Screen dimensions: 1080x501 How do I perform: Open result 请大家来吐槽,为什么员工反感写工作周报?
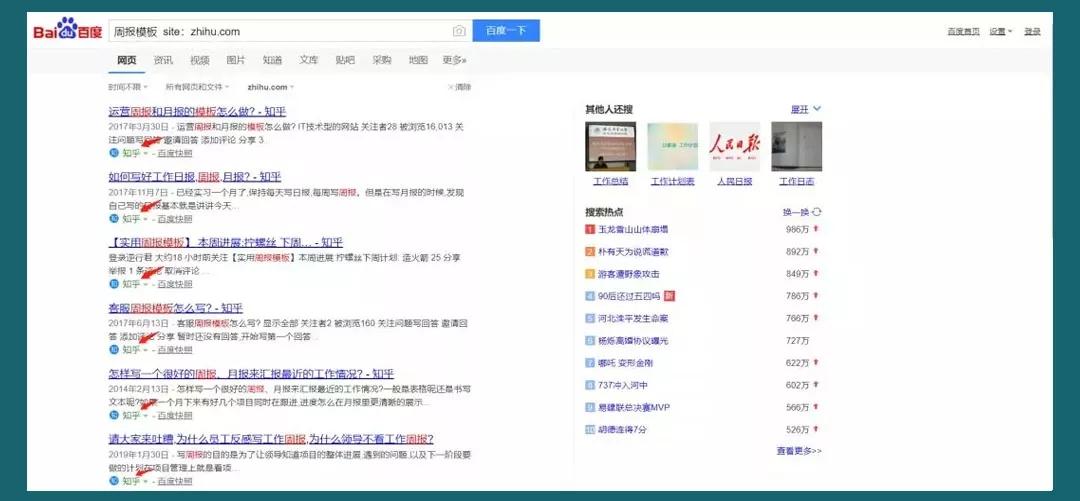tap(271, 439)
